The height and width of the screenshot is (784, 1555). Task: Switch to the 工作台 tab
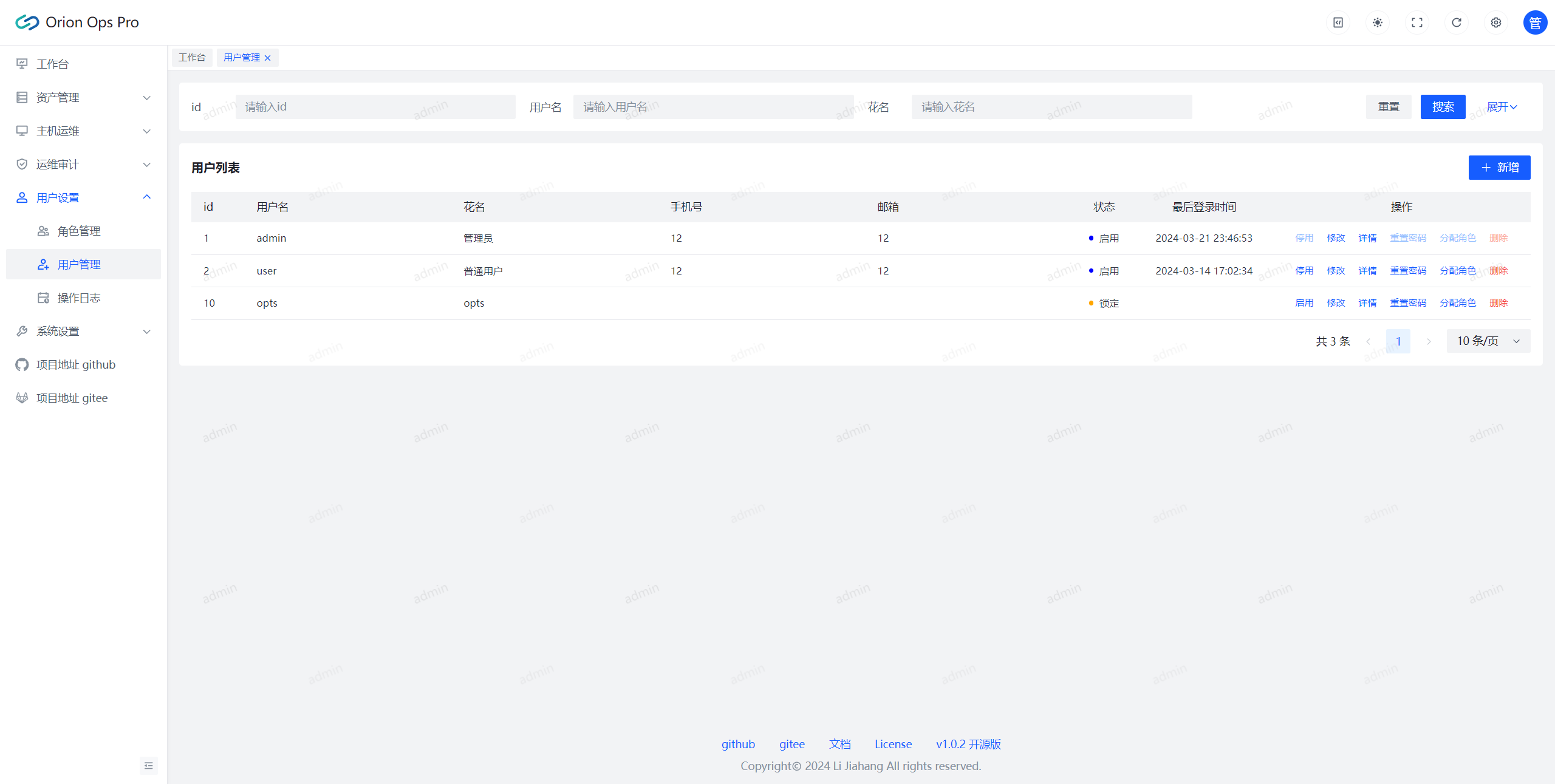tap(192, 58)
